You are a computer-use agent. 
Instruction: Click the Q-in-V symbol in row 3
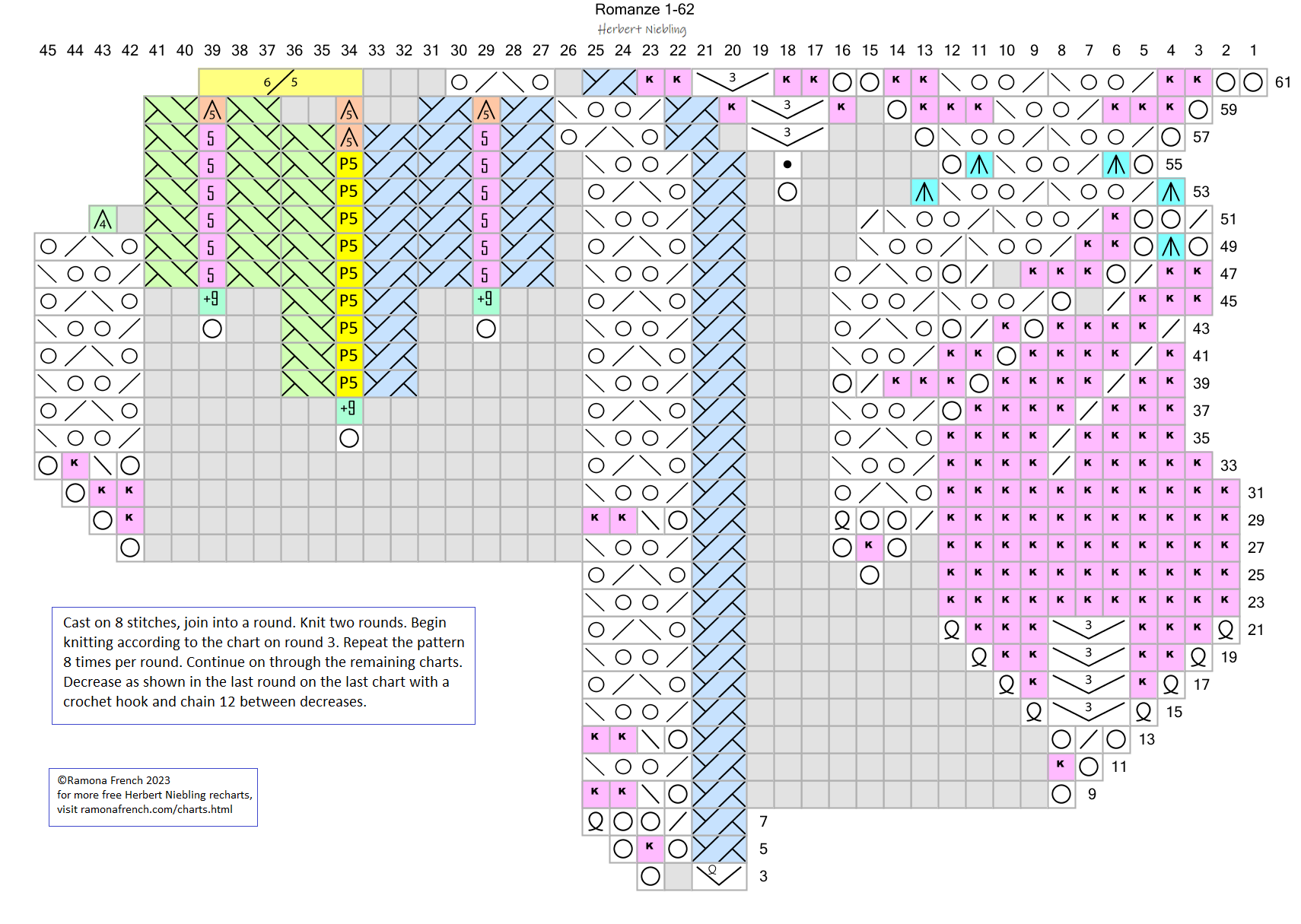click(x=719, y=875)
